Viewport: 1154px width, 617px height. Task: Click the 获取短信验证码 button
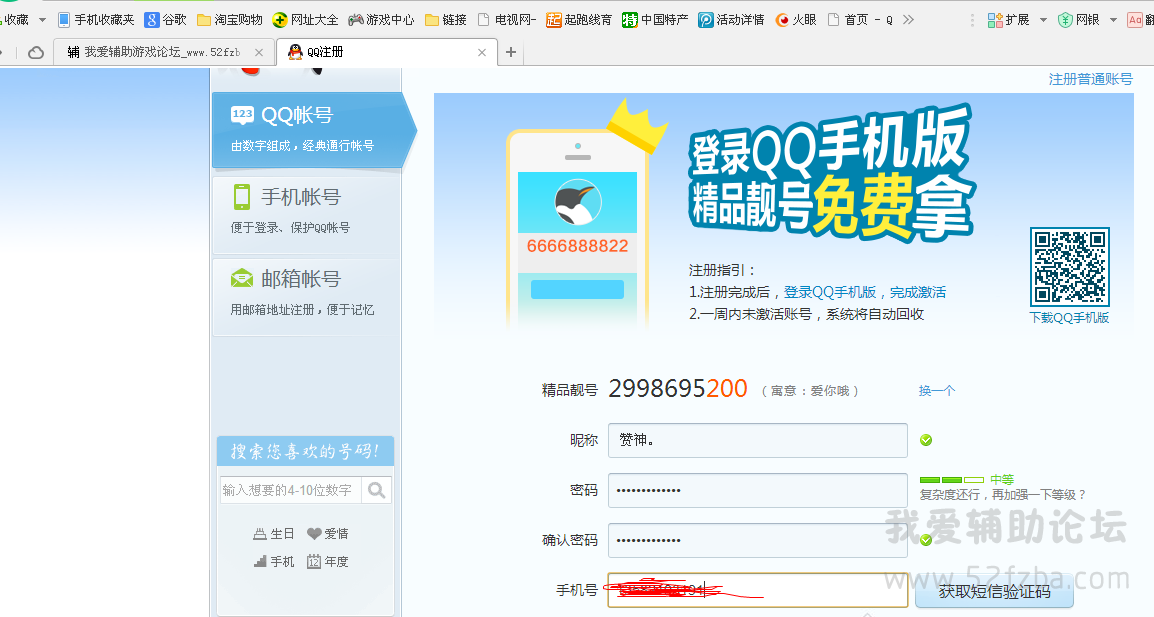994,591
